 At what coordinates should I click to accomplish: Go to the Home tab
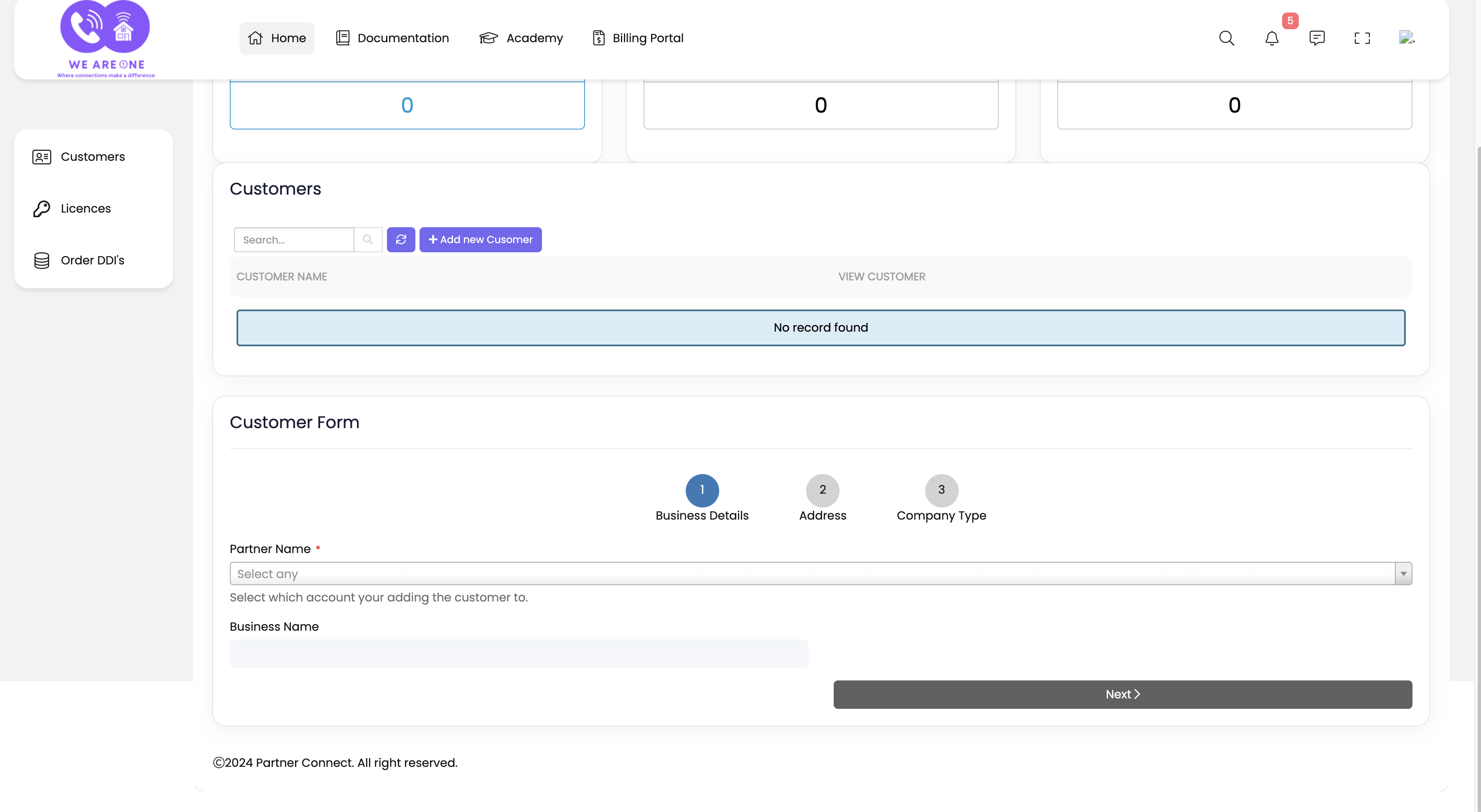pyautogui.click(x=277, y=38)
